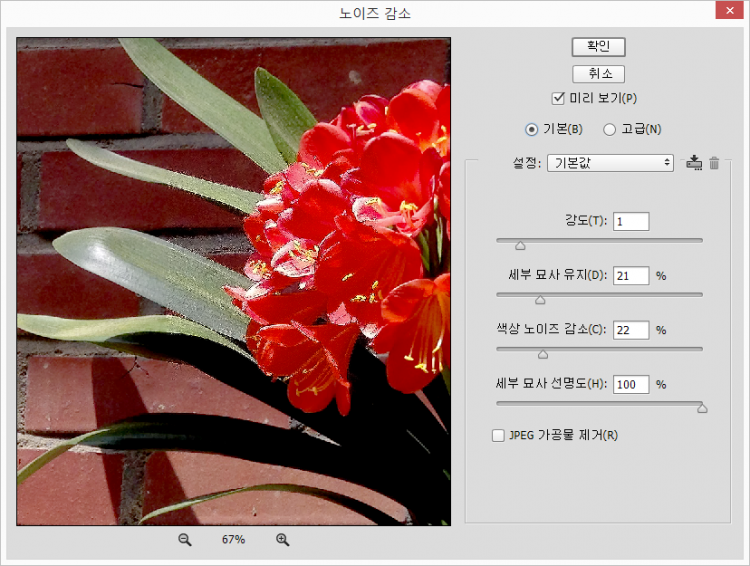
Task: Click the 강도 value input field
Action: coord(631,222)
